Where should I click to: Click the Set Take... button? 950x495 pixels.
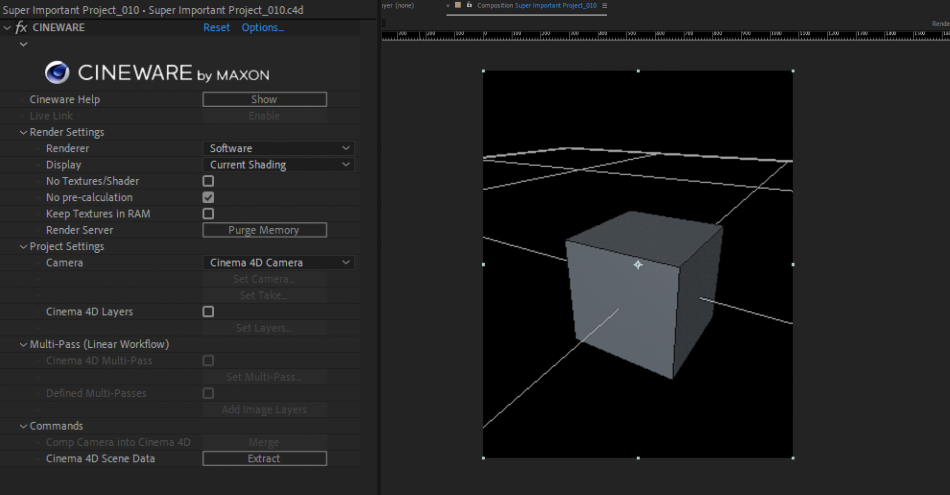coord(265,296)
